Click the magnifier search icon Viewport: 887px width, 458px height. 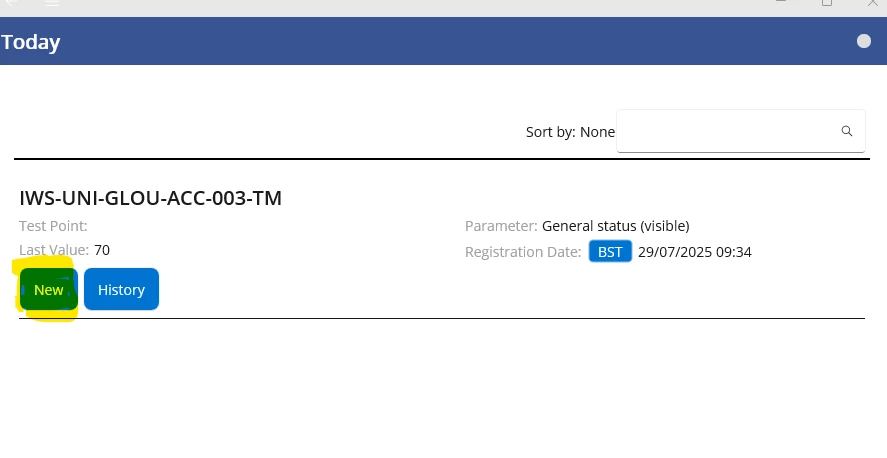click(x=846, y=131)
